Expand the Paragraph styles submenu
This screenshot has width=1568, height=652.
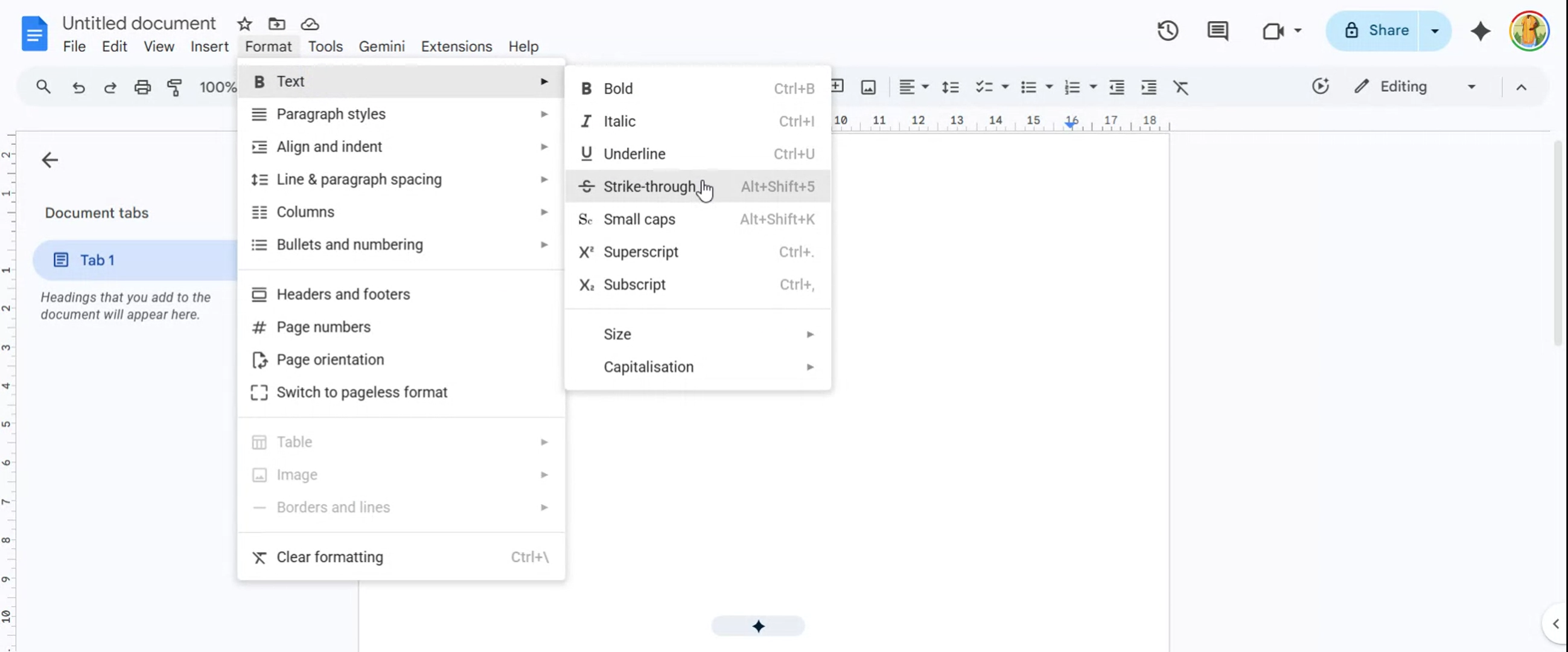tap(401, 115)
